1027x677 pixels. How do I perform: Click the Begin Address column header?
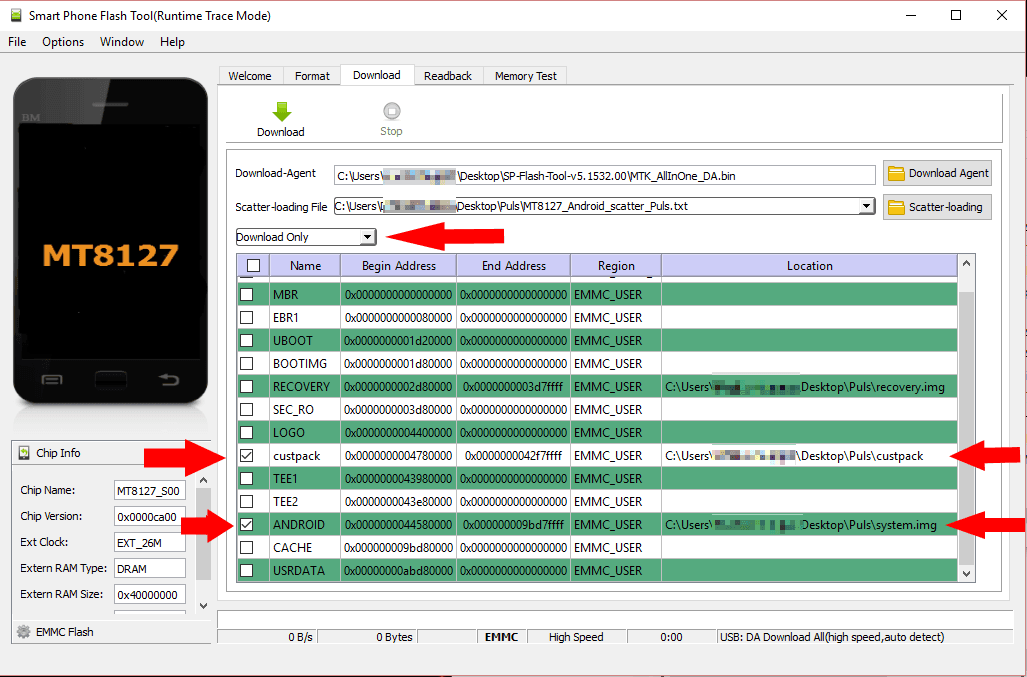pos(399,265)
